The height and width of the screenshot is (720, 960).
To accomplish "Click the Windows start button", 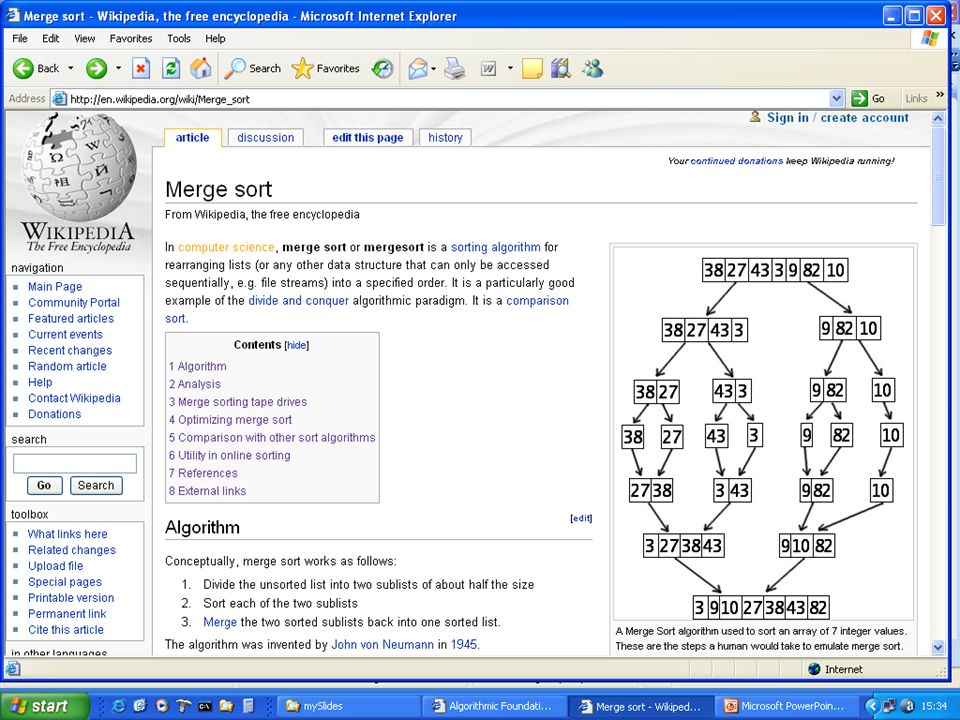I will click(x=43, y=706).
